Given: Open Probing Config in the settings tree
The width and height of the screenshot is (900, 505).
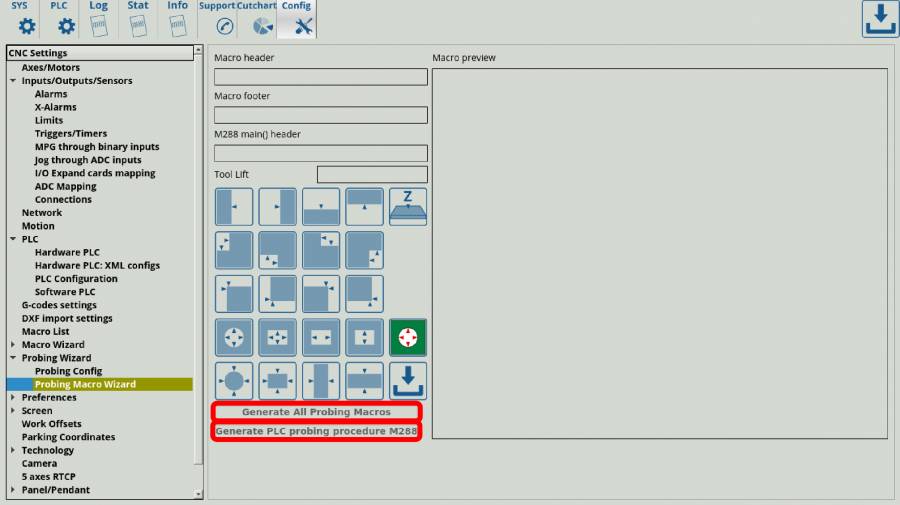Looking at the screenshot, I should pos(68,371).
